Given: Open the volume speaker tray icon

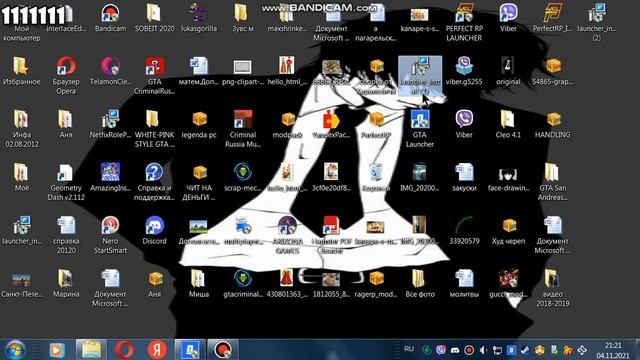Looking at the screenshot, I should pyautogui.click(x=483, y=350).
